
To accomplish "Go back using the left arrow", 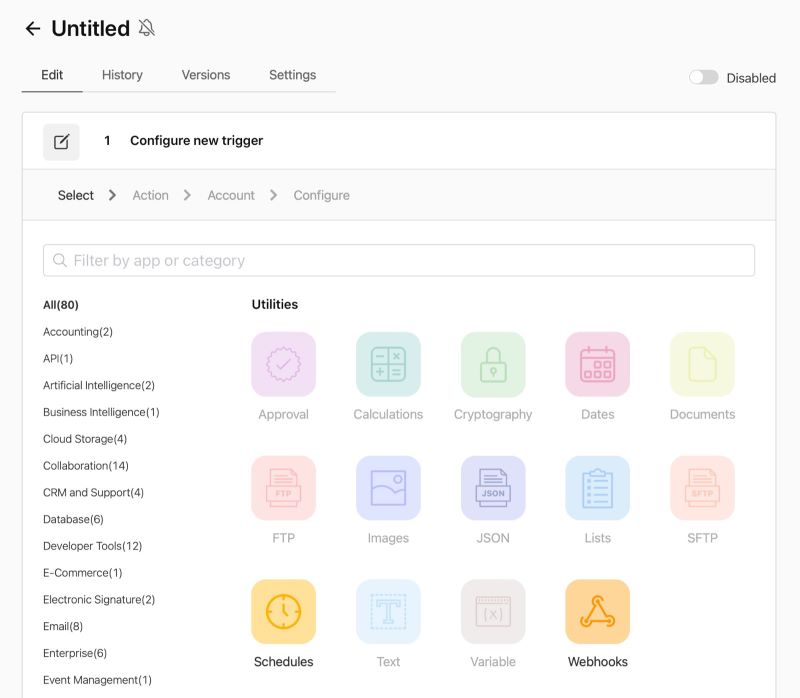I will (33, 29).
